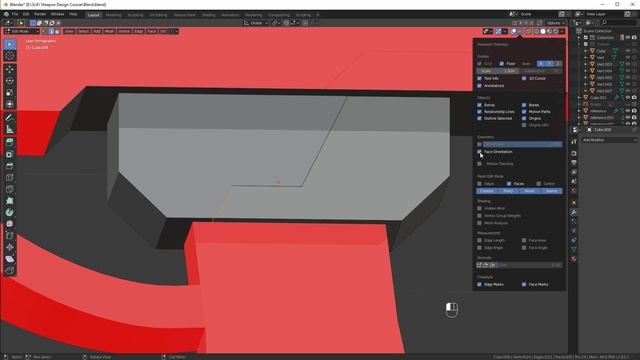Toggle X-Ray in the viewport header
The image size is (640, 360).
[528, 31]
